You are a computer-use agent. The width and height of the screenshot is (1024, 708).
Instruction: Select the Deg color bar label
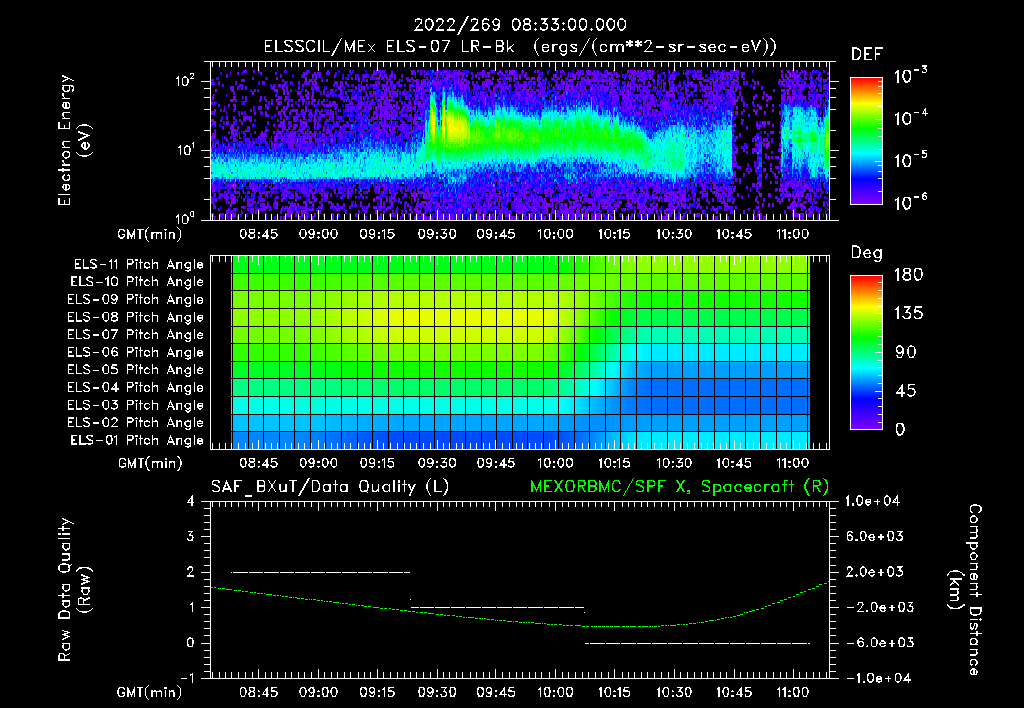pyautogui.click(x=867, y=253)
